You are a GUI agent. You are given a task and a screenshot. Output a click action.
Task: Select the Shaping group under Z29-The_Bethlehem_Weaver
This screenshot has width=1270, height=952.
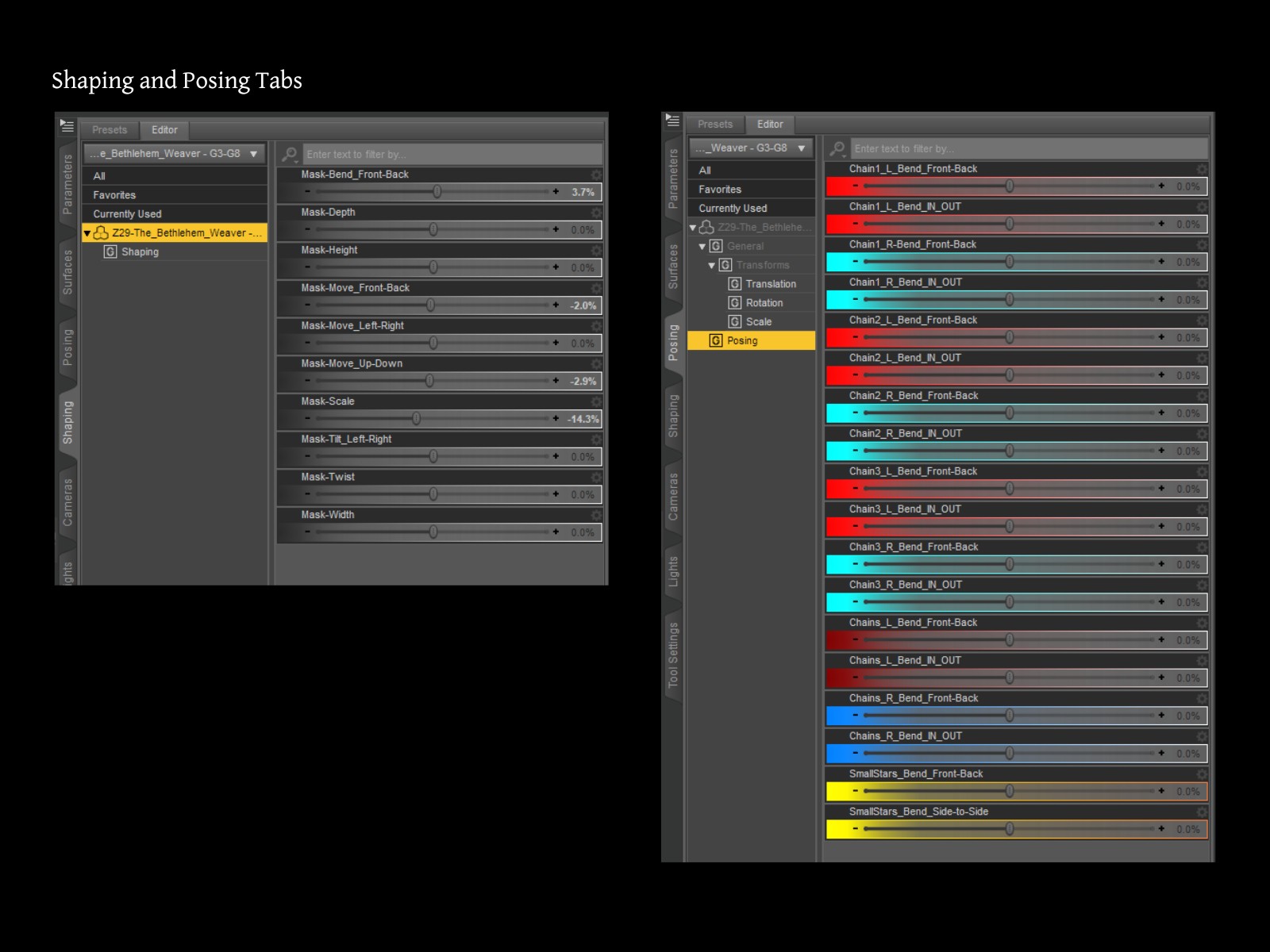[140, 252]
